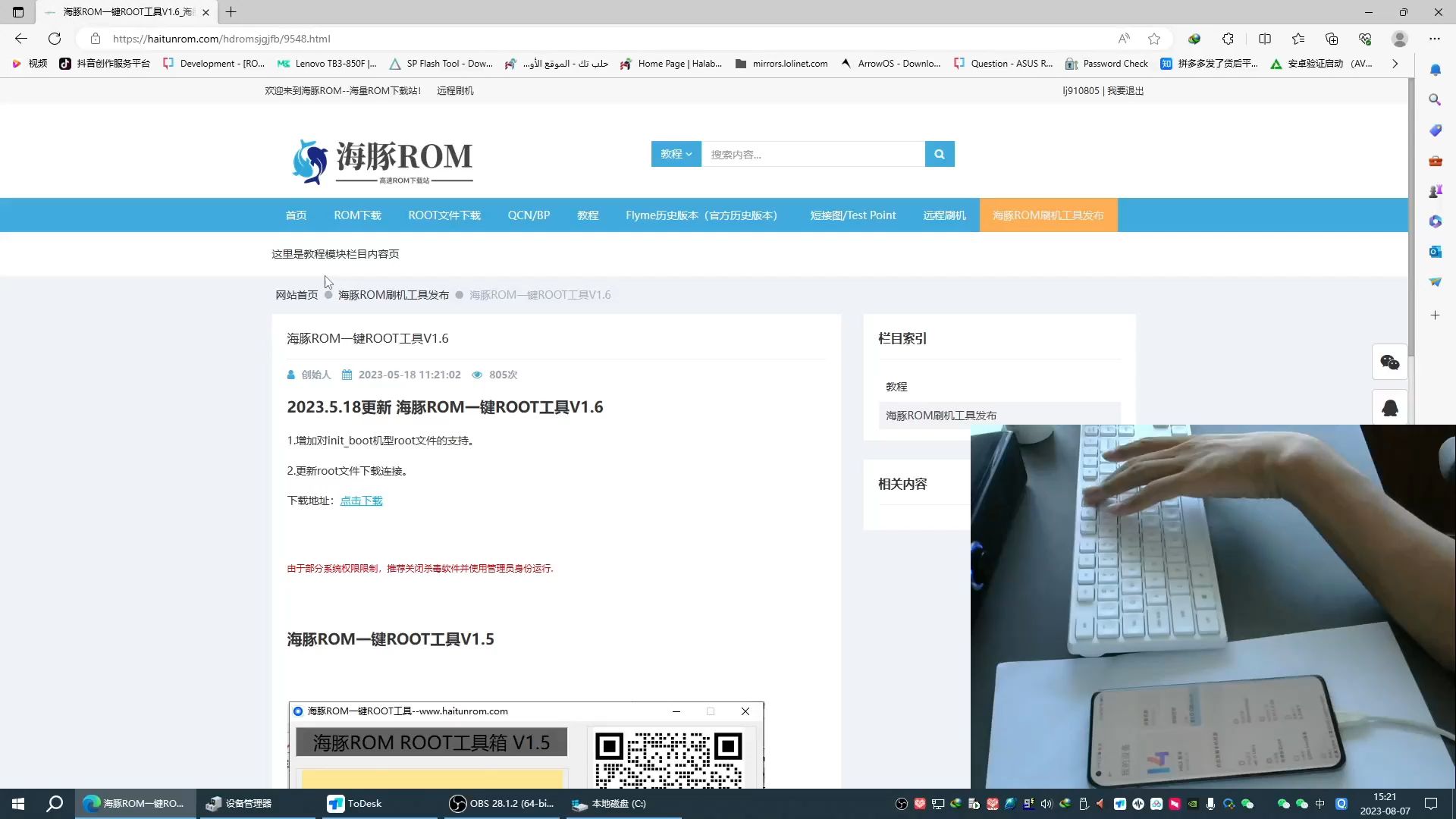Open the Windows Start menu
1456x819 pixels.
18,804
